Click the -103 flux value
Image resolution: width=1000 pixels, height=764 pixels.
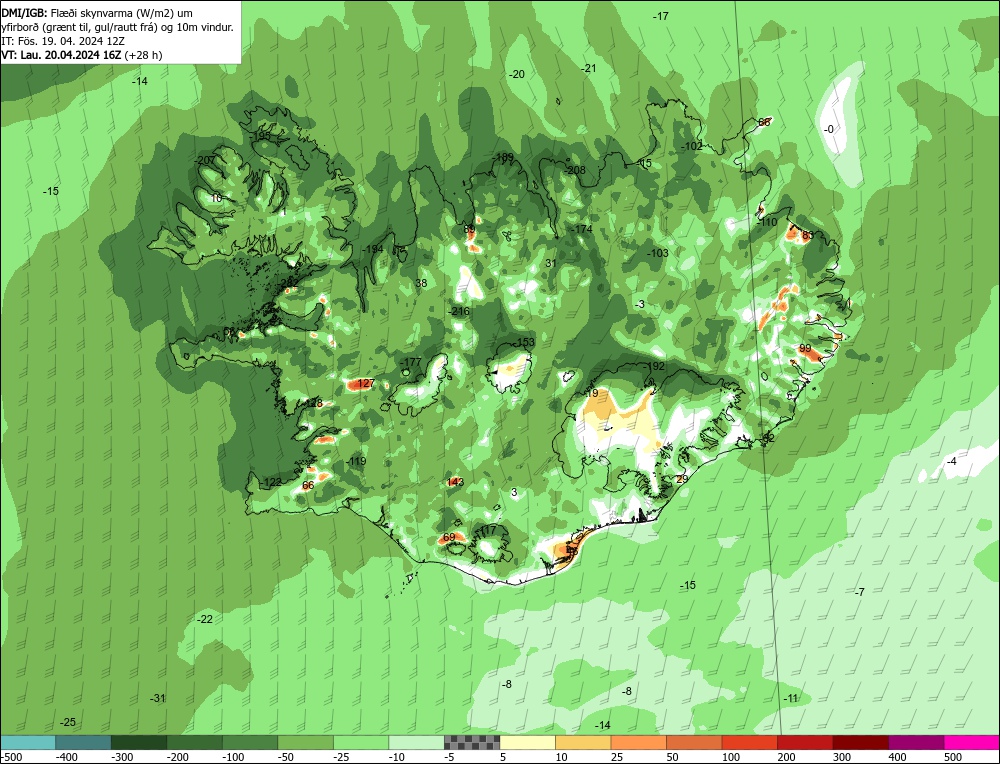(x=658, y=253)
